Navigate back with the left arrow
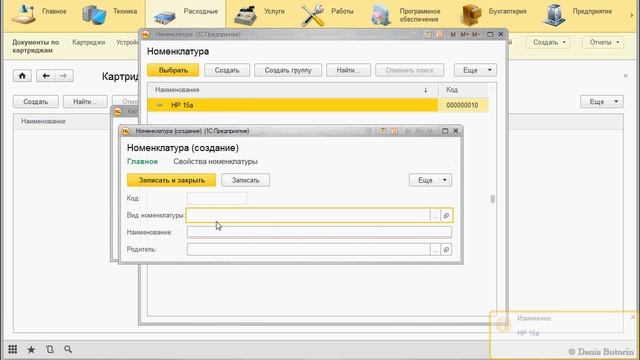The image size is (640, 360). pos(46,76)
